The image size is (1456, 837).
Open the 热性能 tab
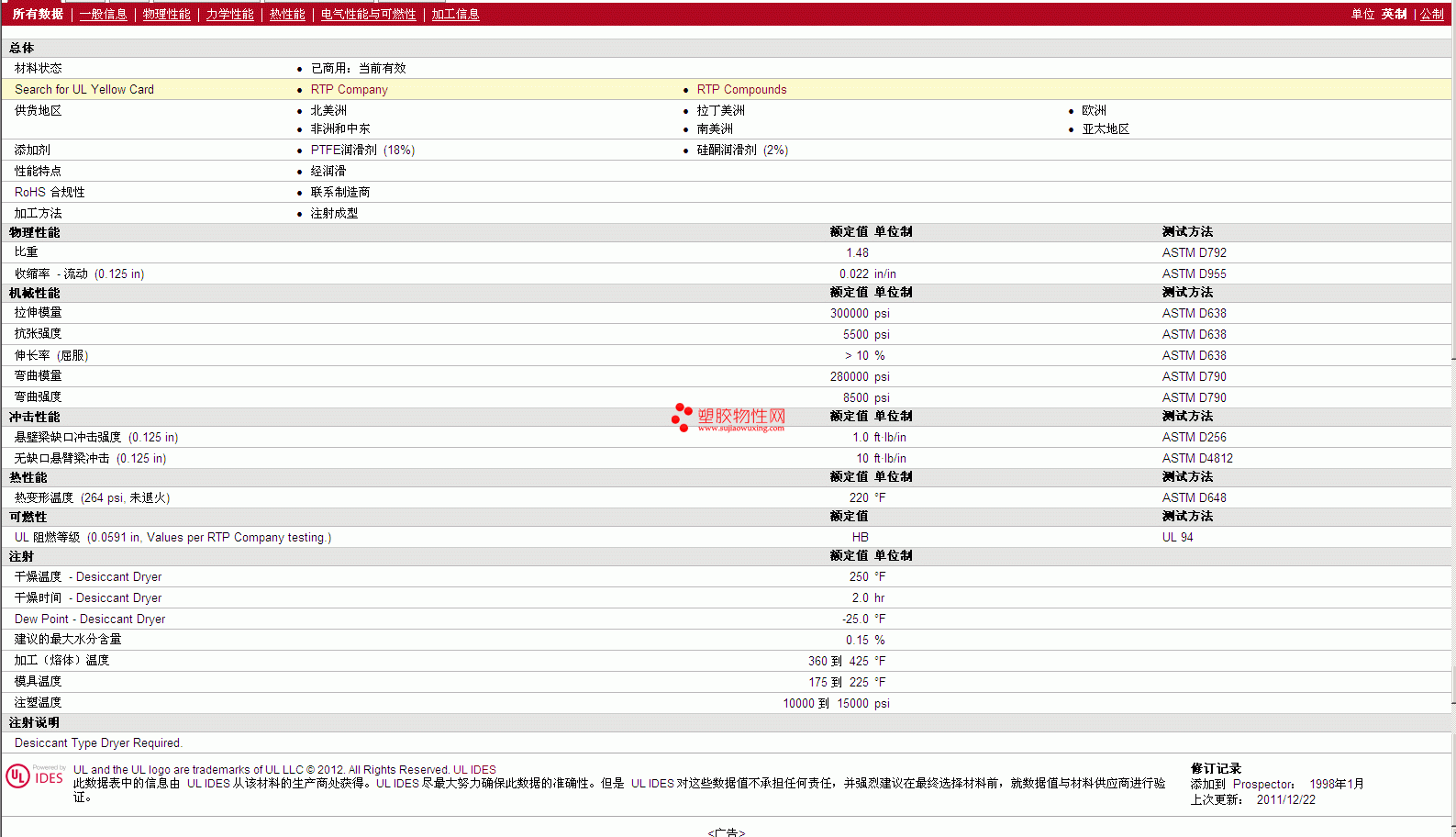287,15
